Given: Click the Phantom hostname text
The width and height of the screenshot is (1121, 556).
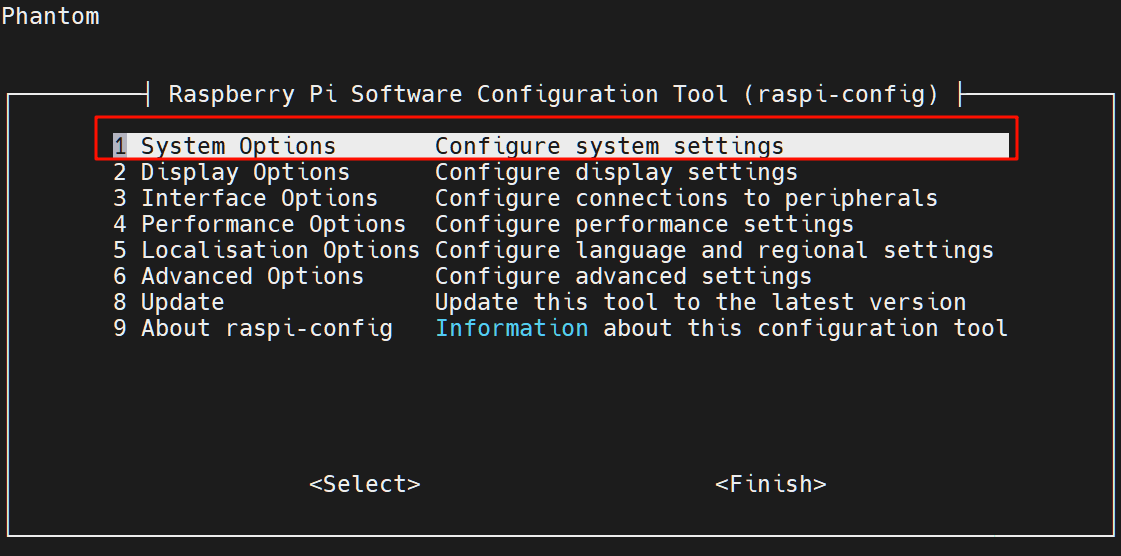Looking at the screenshot, I should point(50,16).
